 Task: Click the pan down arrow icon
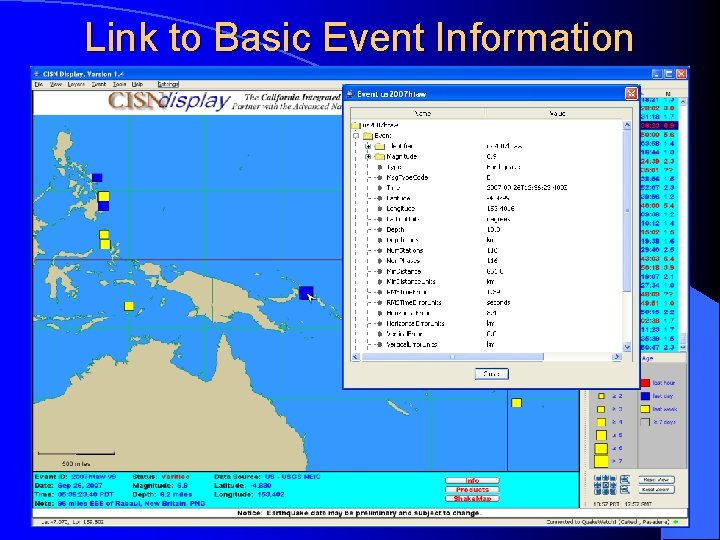[x=606, y=492]
